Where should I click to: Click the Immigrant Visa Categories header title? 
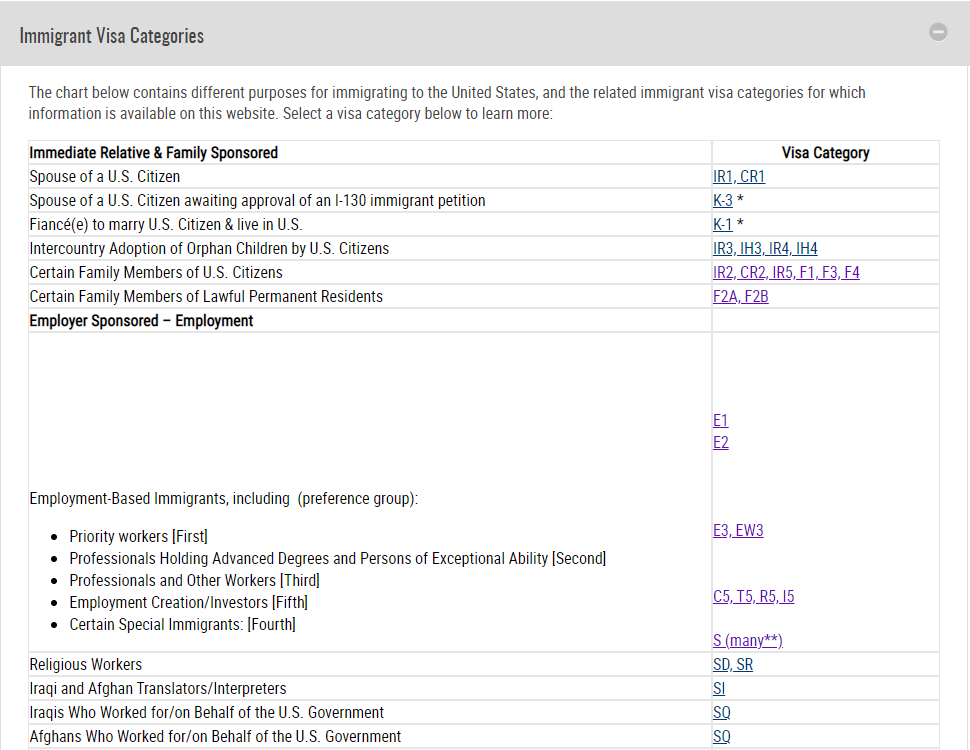112,36
